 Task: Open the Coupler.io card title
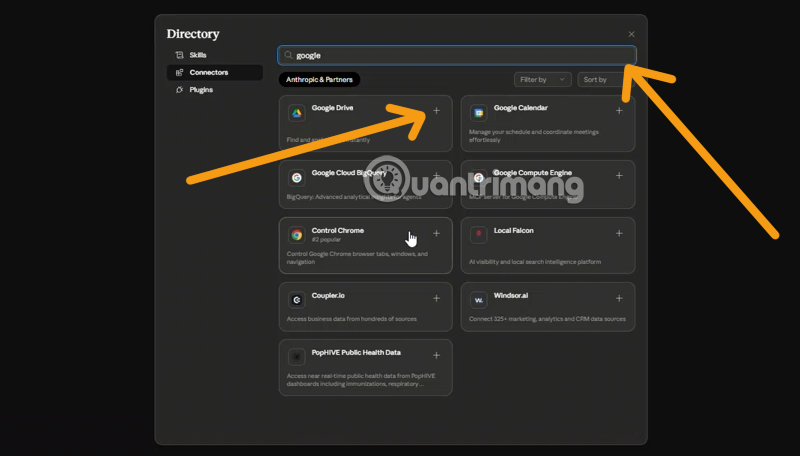[x=328, y=295]
